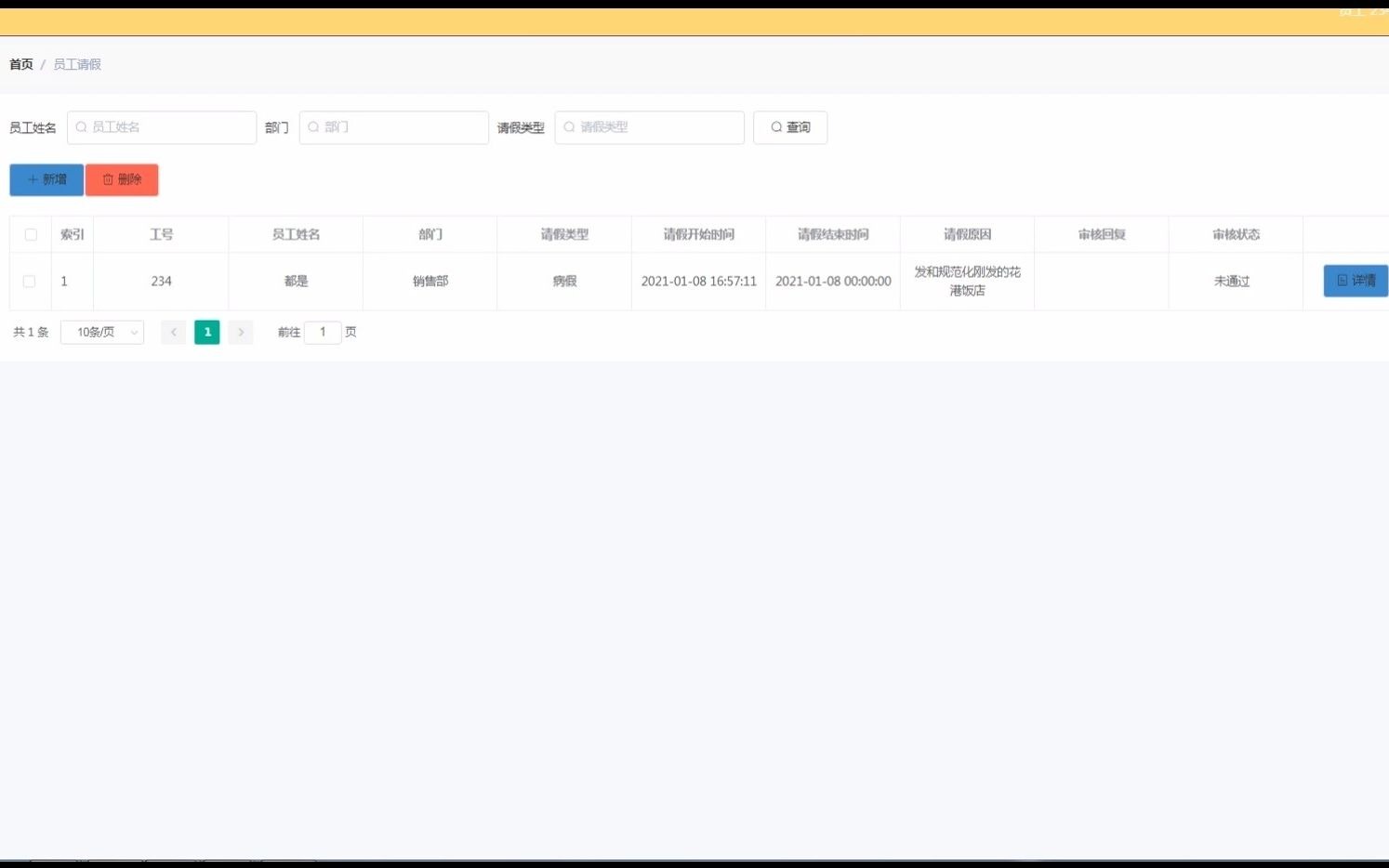Screen dimensions: 1389x868
Task: Click the blue 新增 button
Action: pyautogui.click(x=46, y=179)
